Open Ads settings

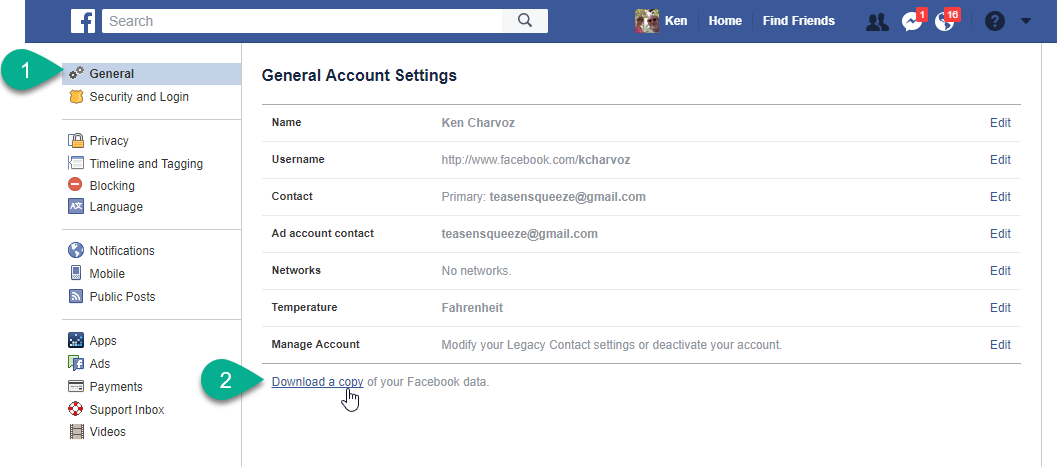pos(100,363)
